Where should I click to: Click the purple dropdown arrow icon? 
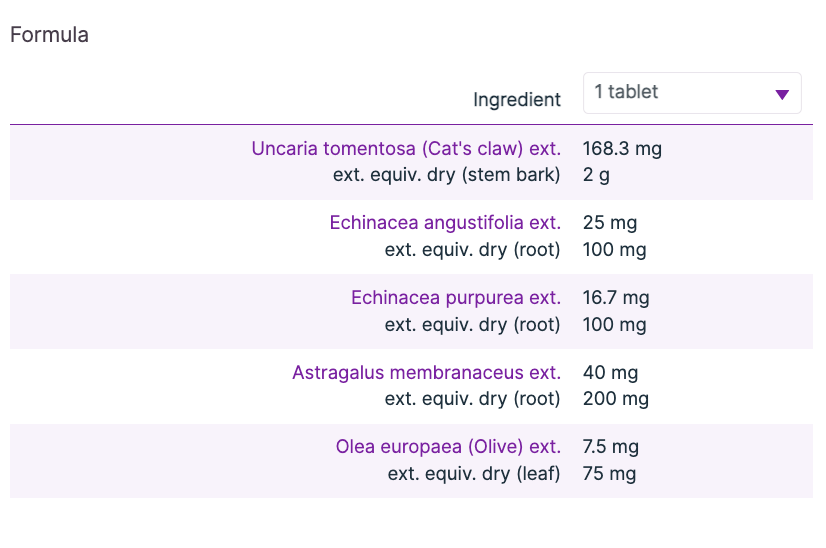(782, 95)
